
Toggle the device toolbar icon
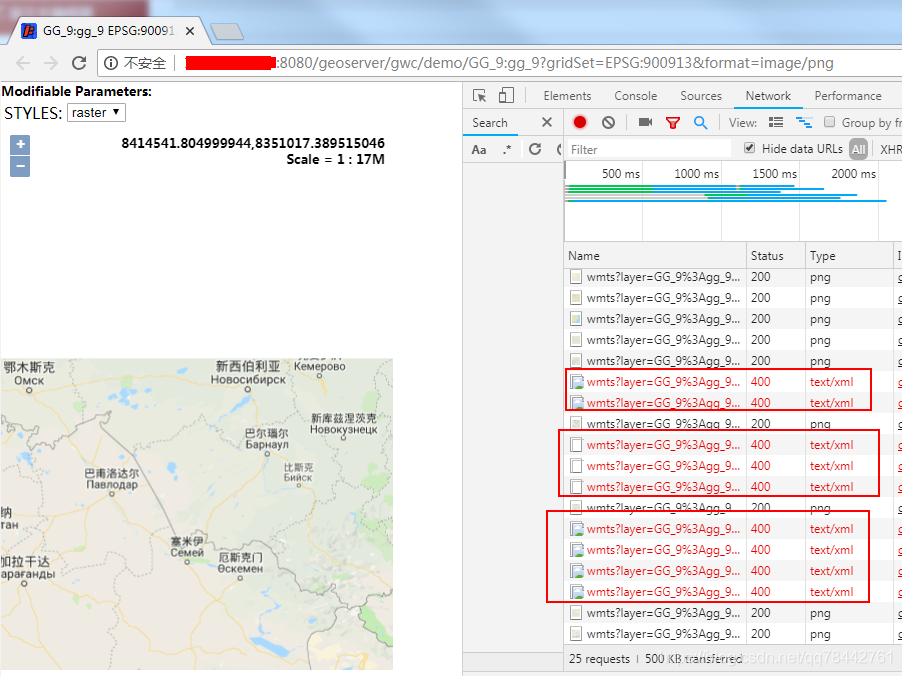pos(506,95)
